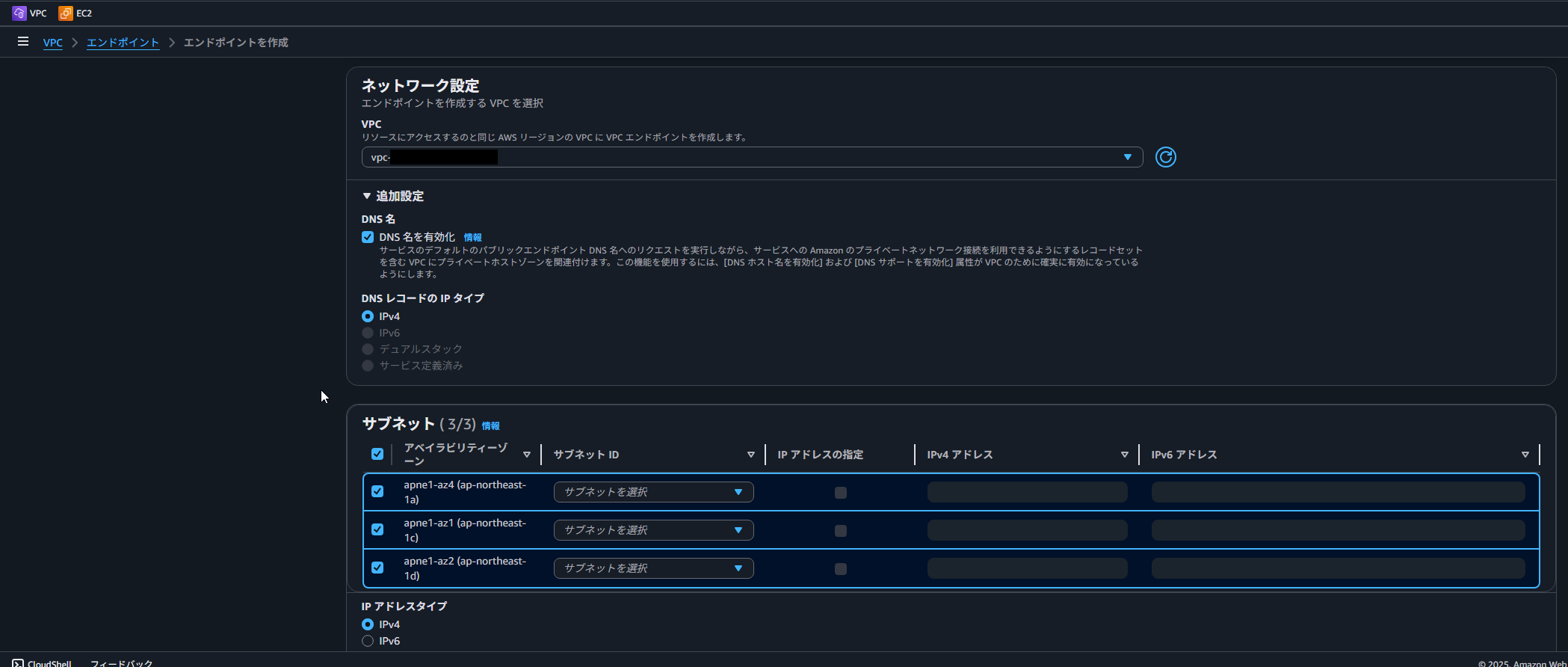The width and height of the screenshot is (1568, 667).
Task: Click DNS レコードの IP タイプ label
Action: pos(423,298)
